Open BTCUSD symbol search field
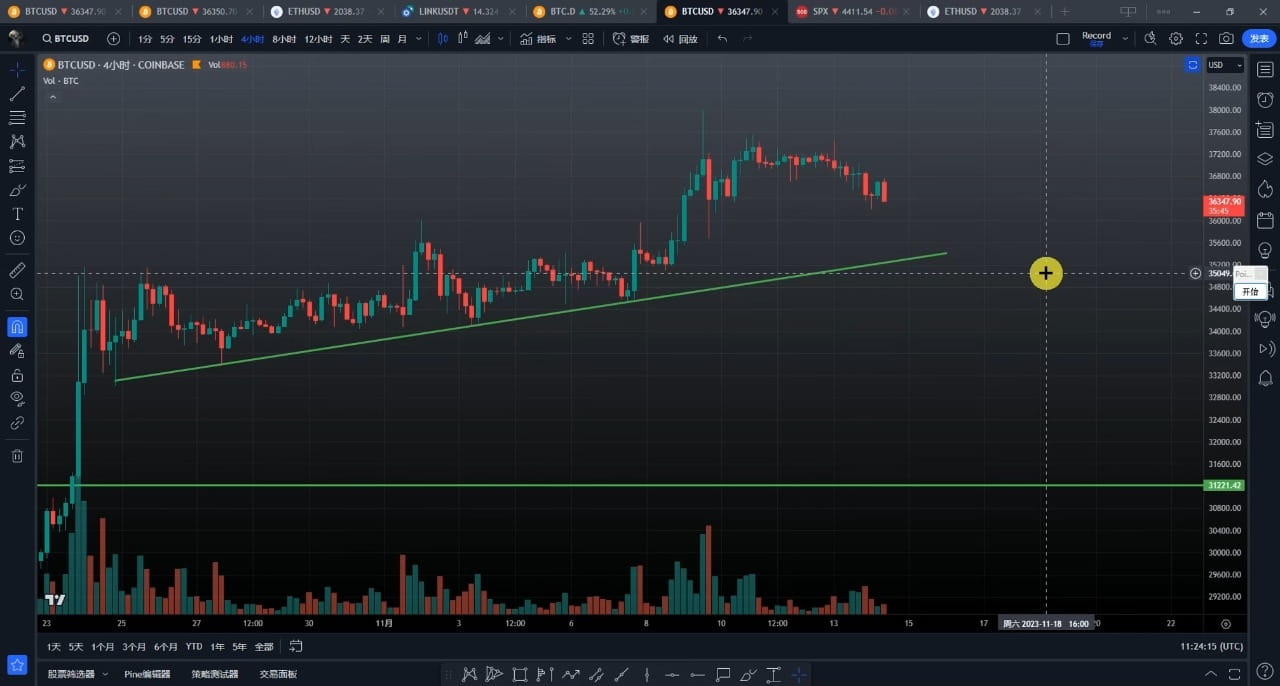The width and height of the screenshot is (1280, 686). click(x=66, y=38)
